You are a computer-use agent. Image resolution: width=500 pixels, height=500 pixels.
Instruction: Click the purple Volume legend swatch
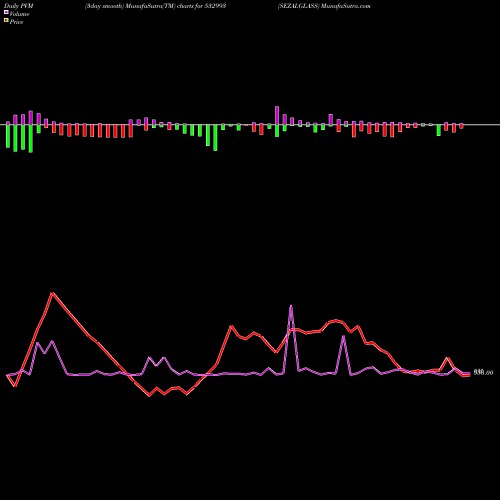6,12
